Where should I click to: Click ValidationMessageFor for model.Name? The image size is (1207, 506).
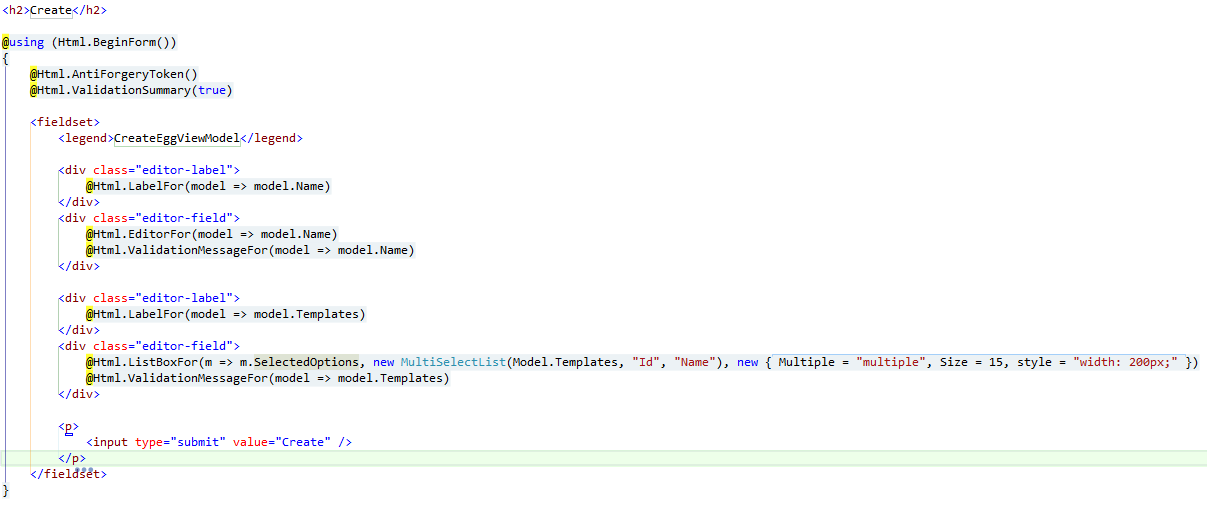(x=250, y=250)
